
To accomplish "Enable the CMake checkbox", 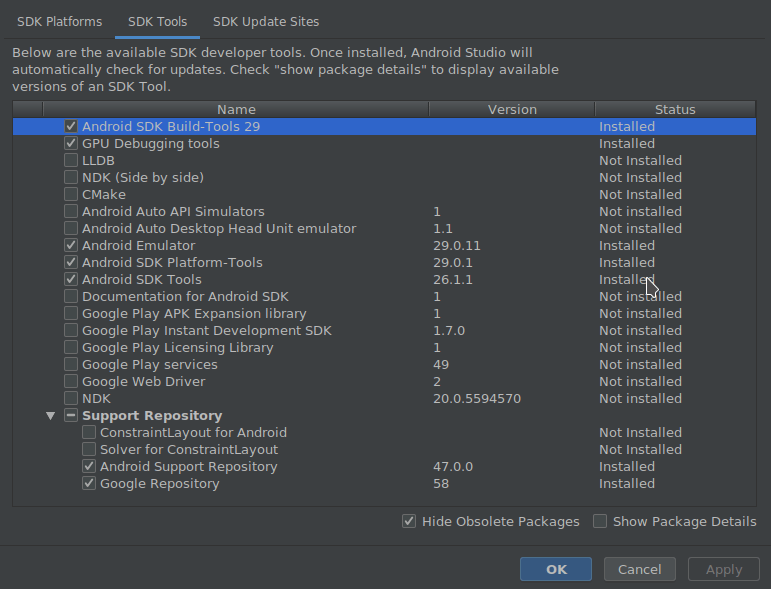I will 71,194.
